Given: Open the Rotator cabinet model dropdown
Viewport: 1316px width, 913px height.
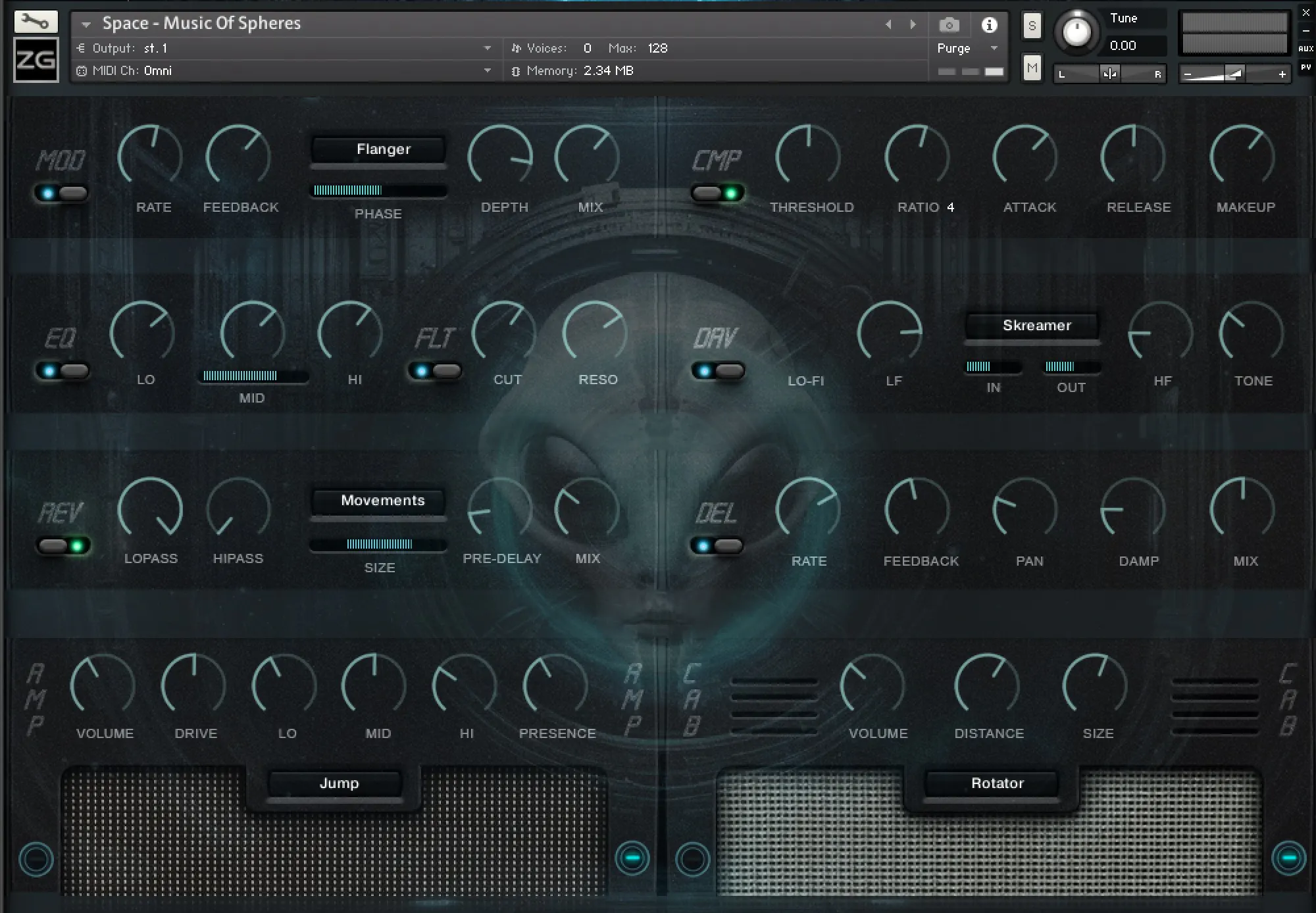Looking at the screenshot, I should 991,784.
